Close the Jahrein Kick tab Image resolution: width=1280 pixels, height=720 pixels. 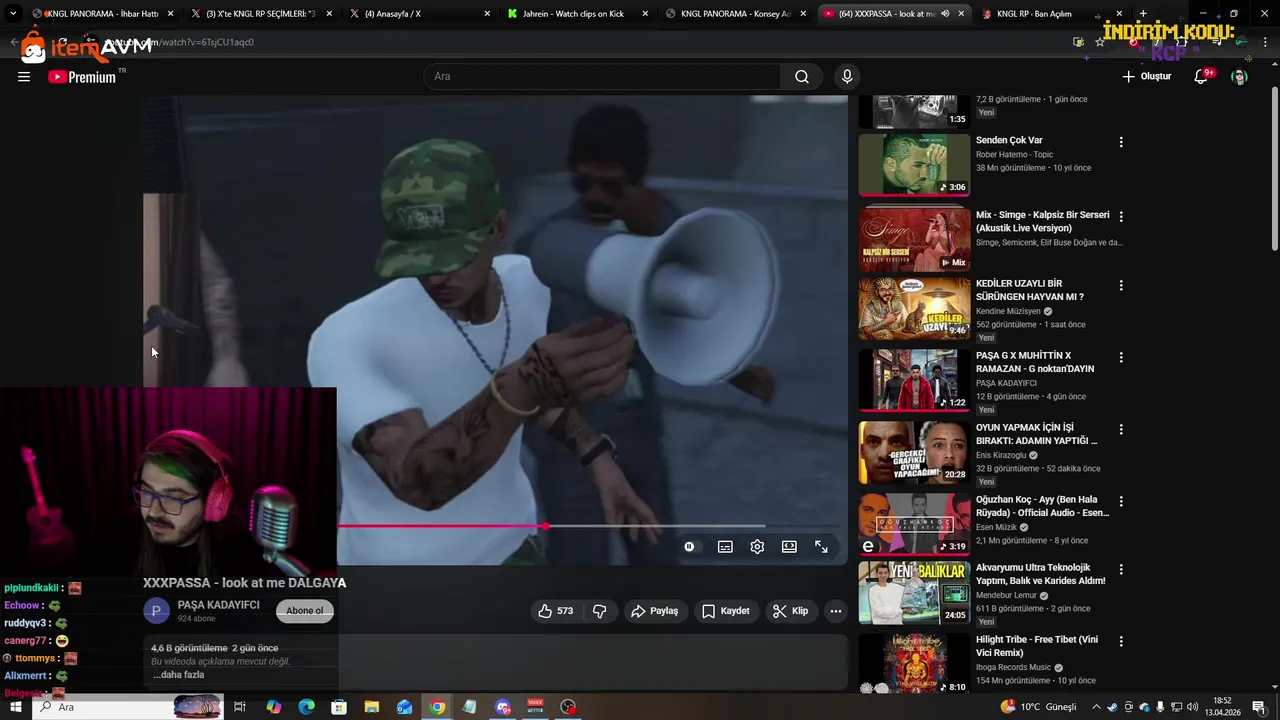coord(645,14)
